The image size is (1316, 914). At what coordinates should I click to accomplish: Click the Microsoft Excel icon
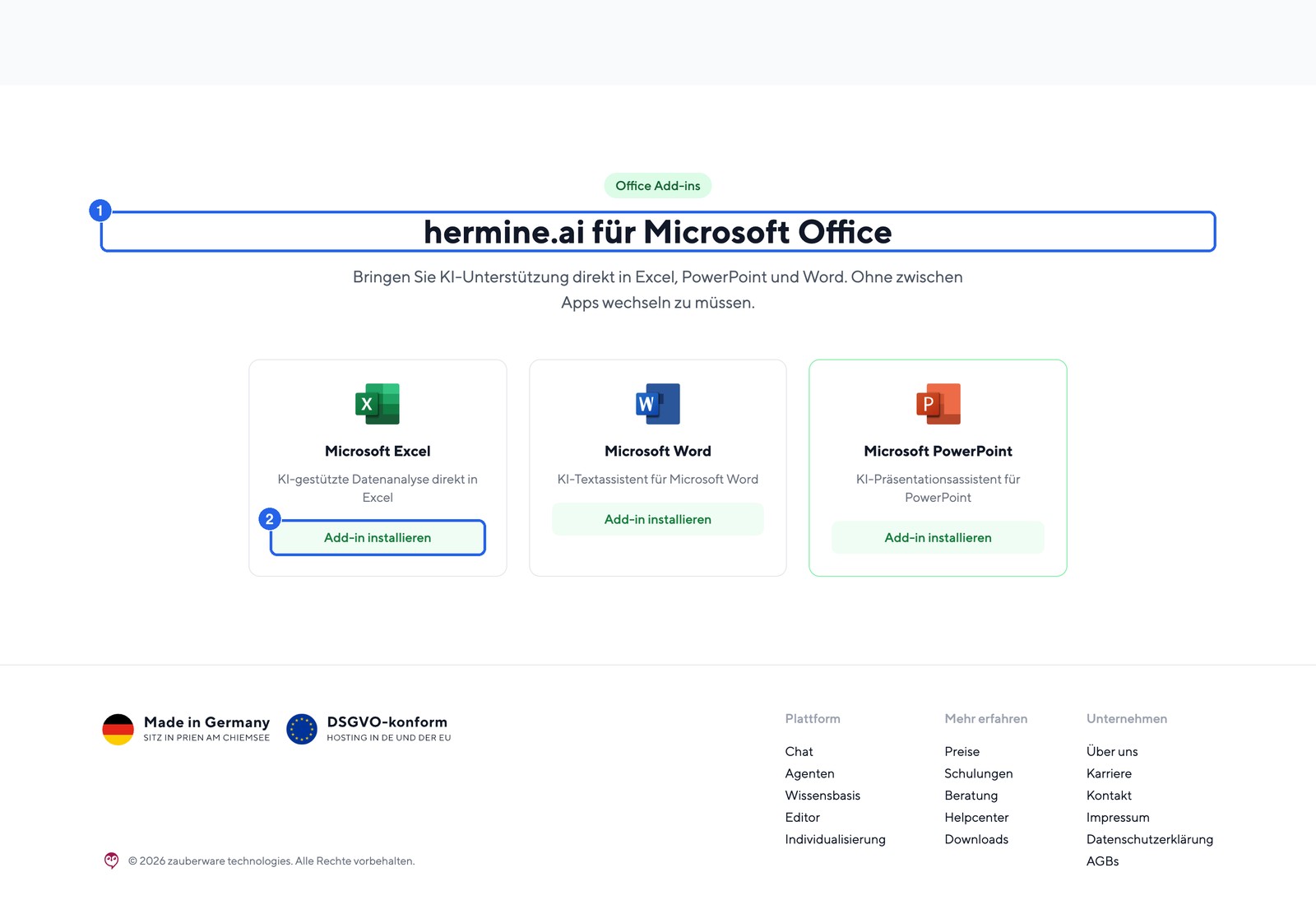(378, 404)
